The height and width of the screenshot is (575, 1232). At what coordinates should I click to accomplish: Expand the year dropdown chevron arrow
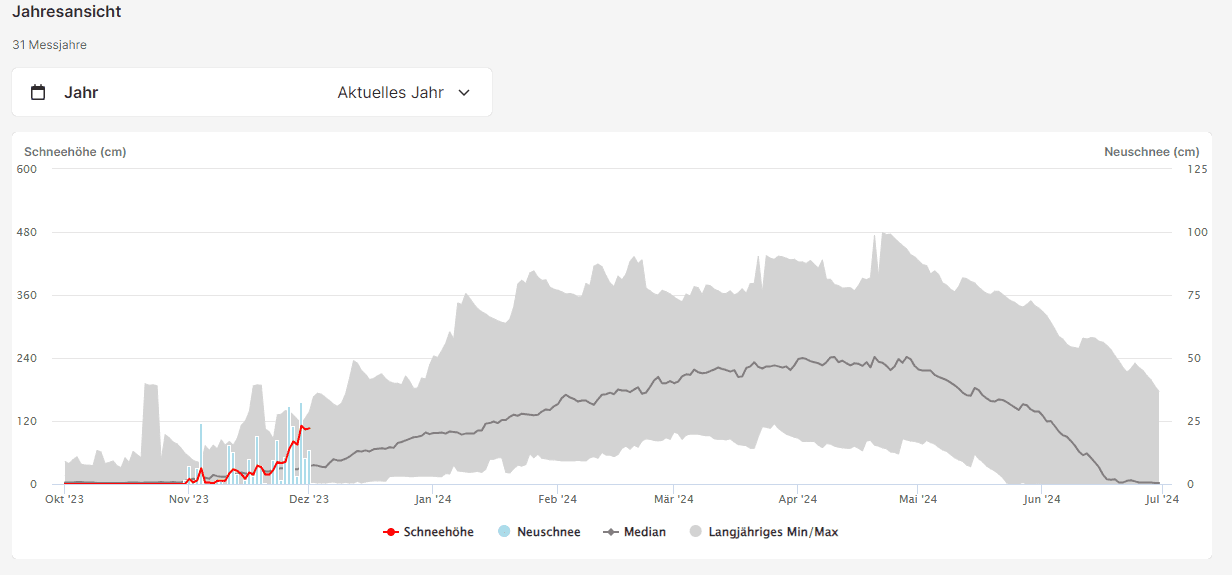pos(464,93)
